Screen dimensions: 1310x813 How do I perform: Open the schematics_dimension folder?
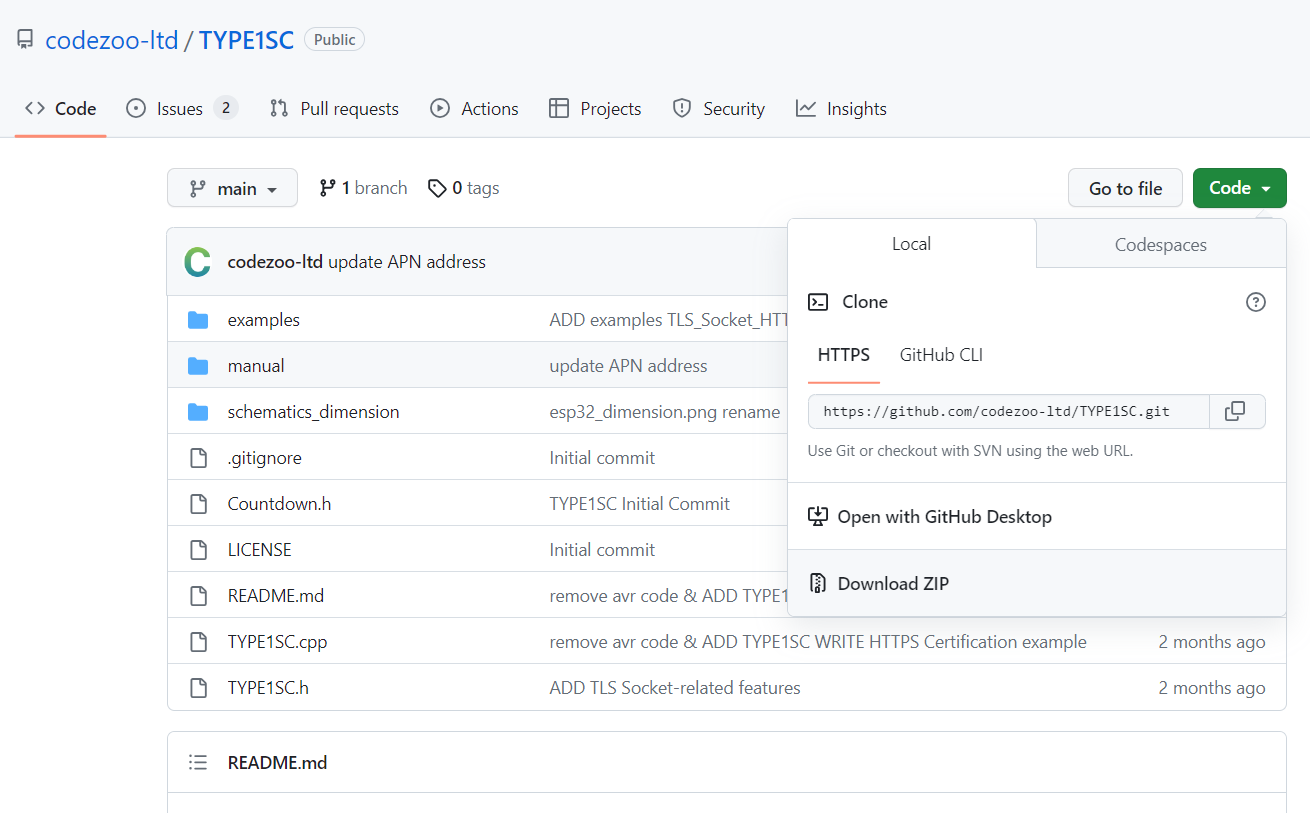(313, 412)
